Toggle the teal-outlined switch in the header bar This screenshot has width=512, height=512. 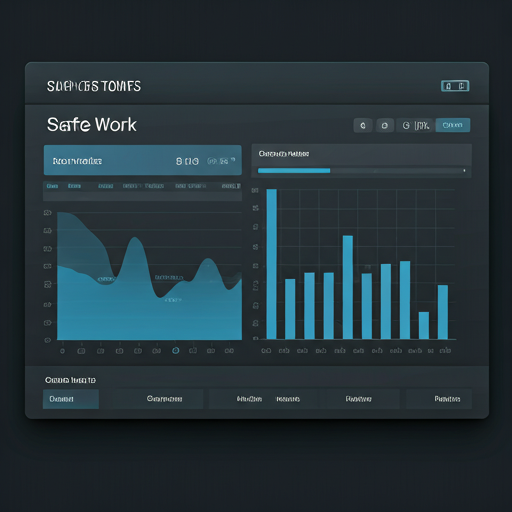click(x=455, y=86)
